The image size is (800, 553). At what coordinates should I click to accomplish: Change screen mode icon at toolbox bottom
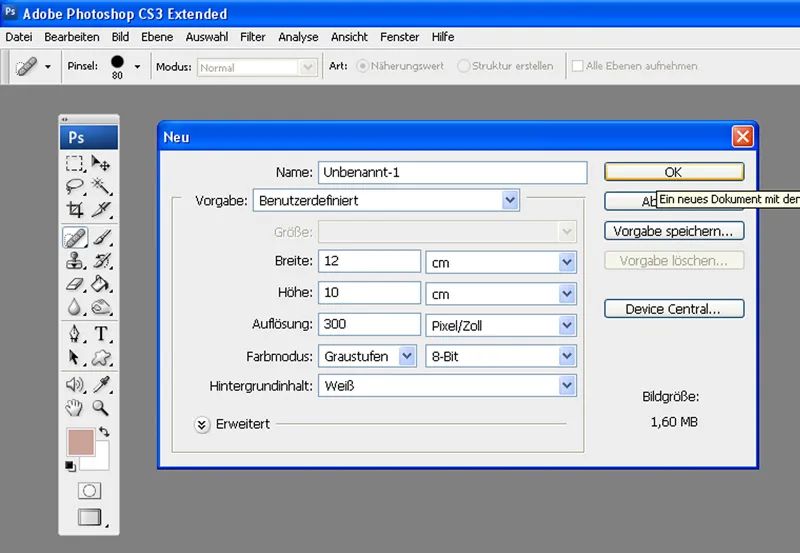[x=89, y=517]
